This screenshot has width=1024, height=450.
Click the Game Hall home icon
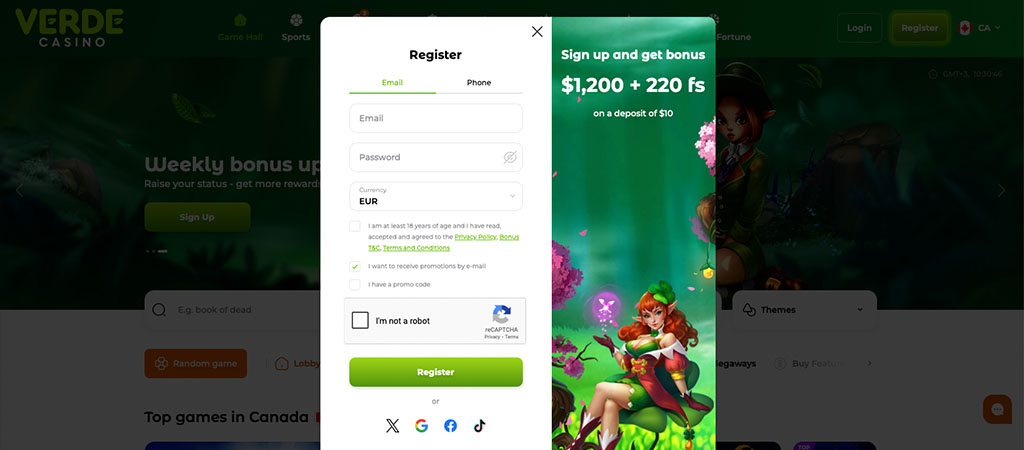(240, 20)
